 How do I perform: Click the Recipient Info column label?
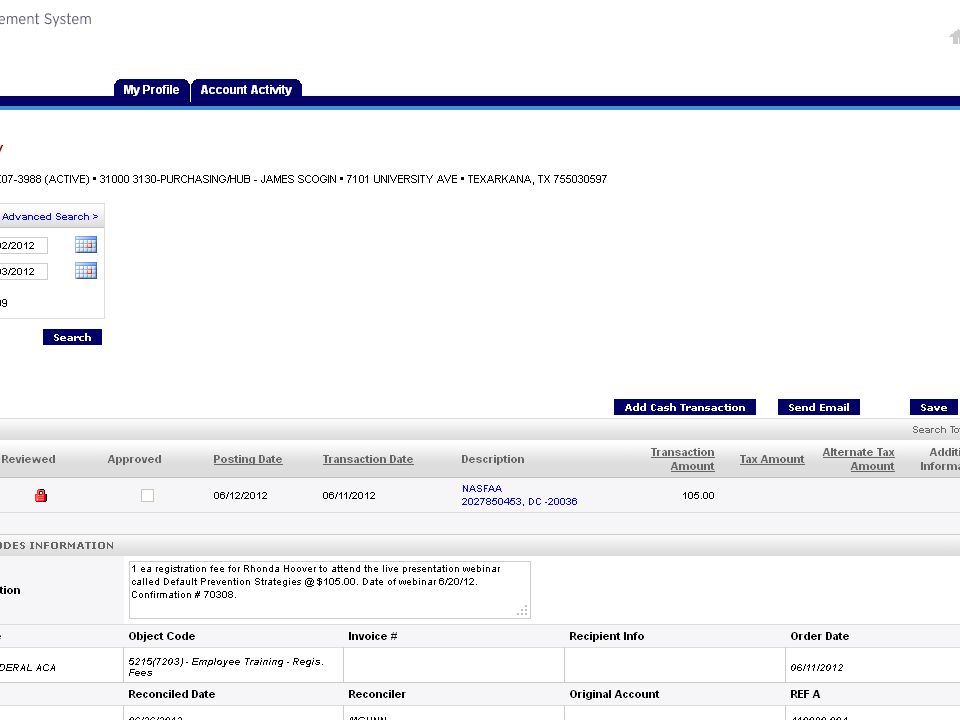607,636
